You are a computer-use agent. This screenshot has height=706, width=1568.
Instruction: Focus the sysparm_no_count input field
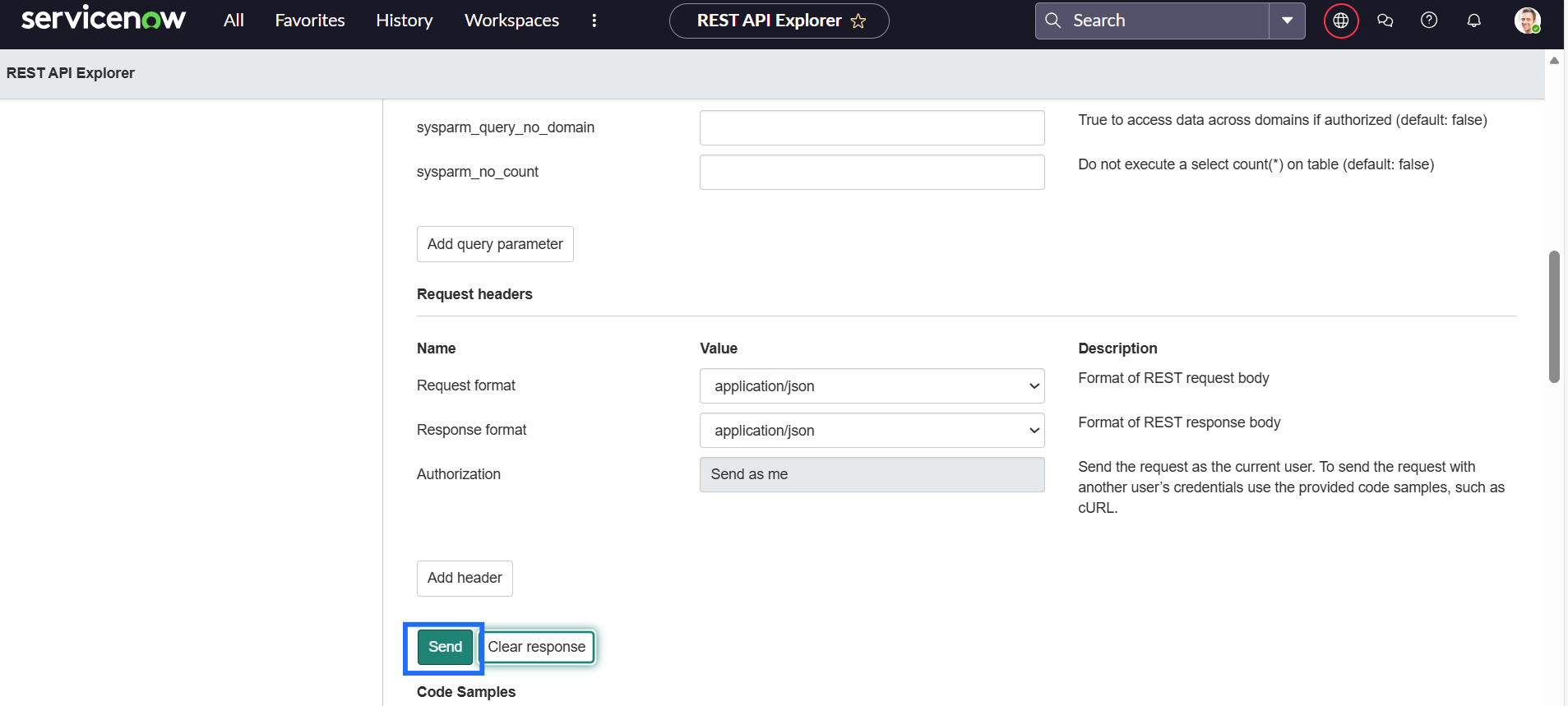[872, 173]
